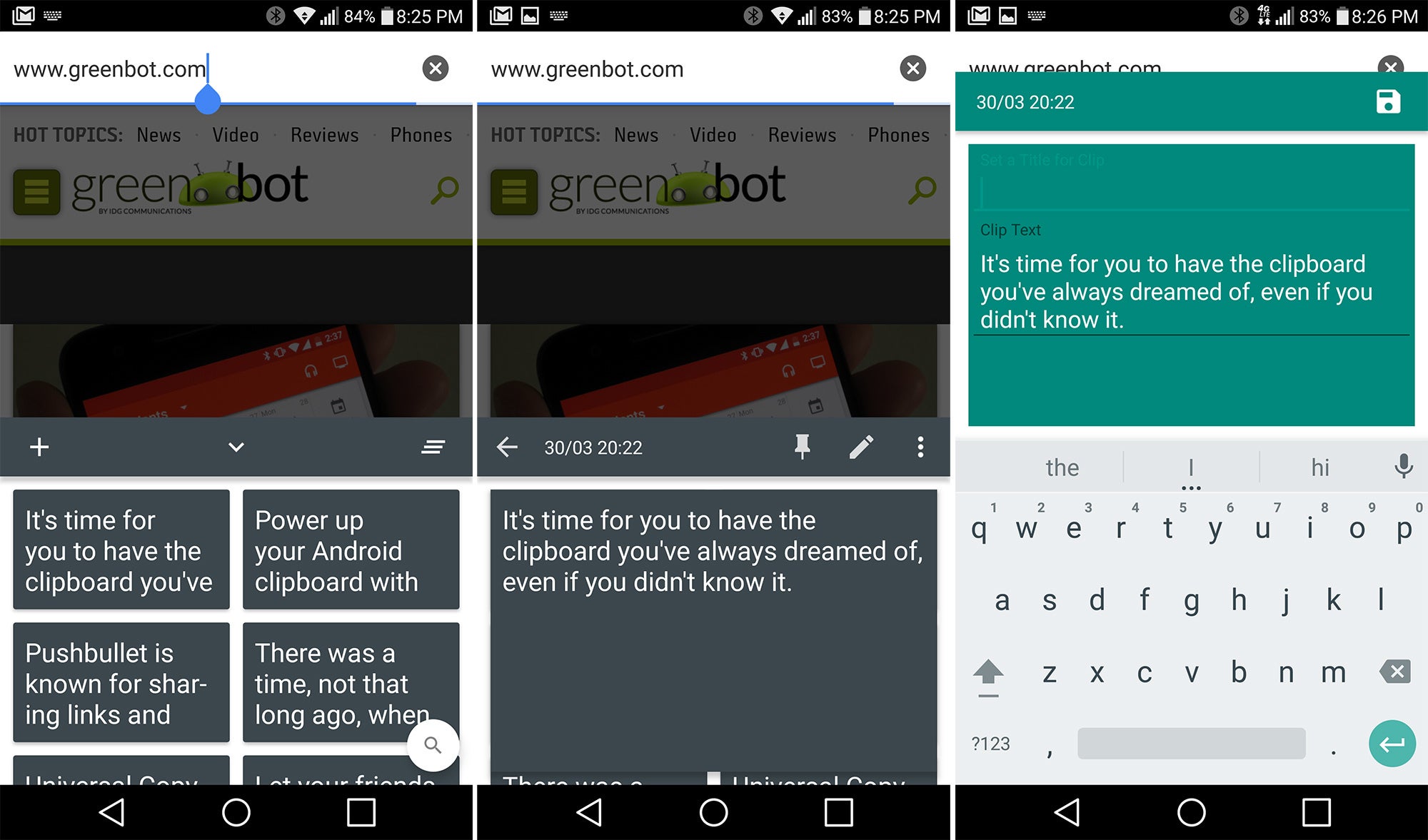Click the pin icon to save clip
1428x840 pixels.
click(x=799, y=446)
